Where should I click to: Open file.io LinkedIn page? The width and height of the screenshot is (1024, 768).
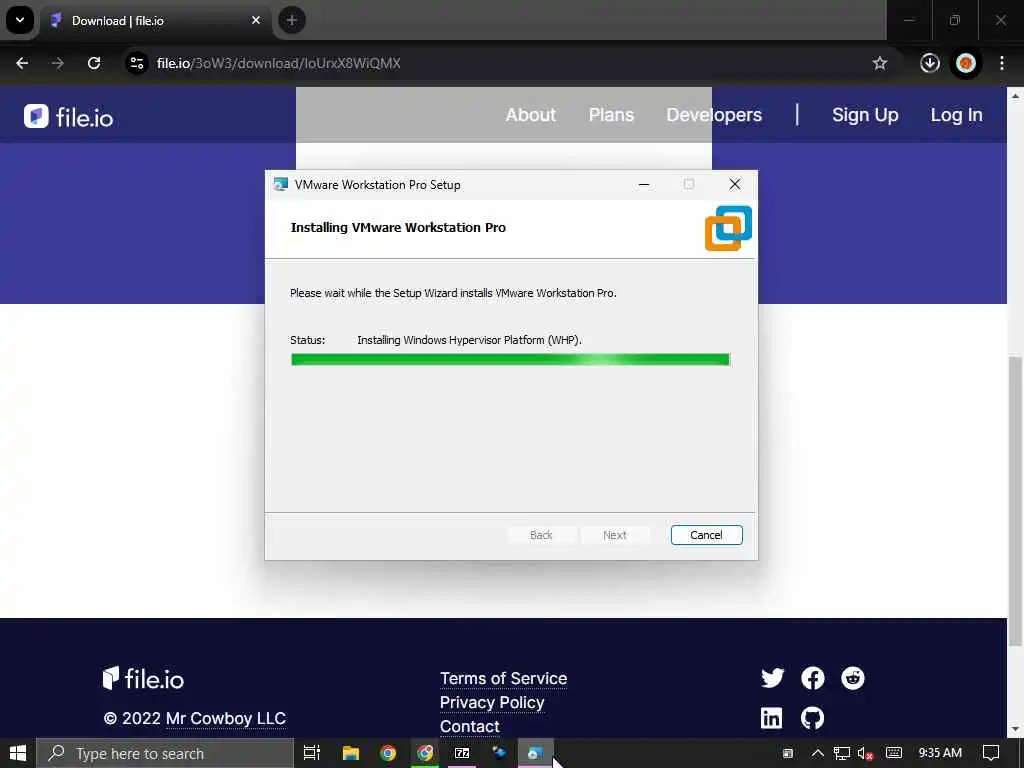[771, 718]
